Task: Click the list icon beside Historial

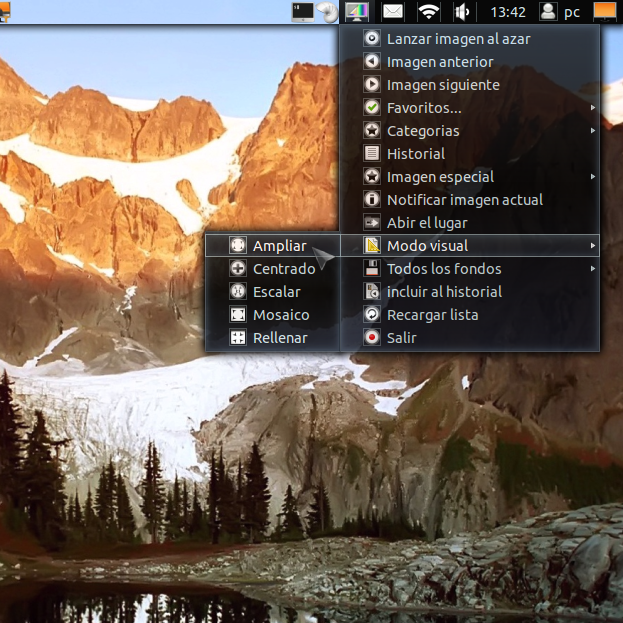Action: (x=372, y=153)
